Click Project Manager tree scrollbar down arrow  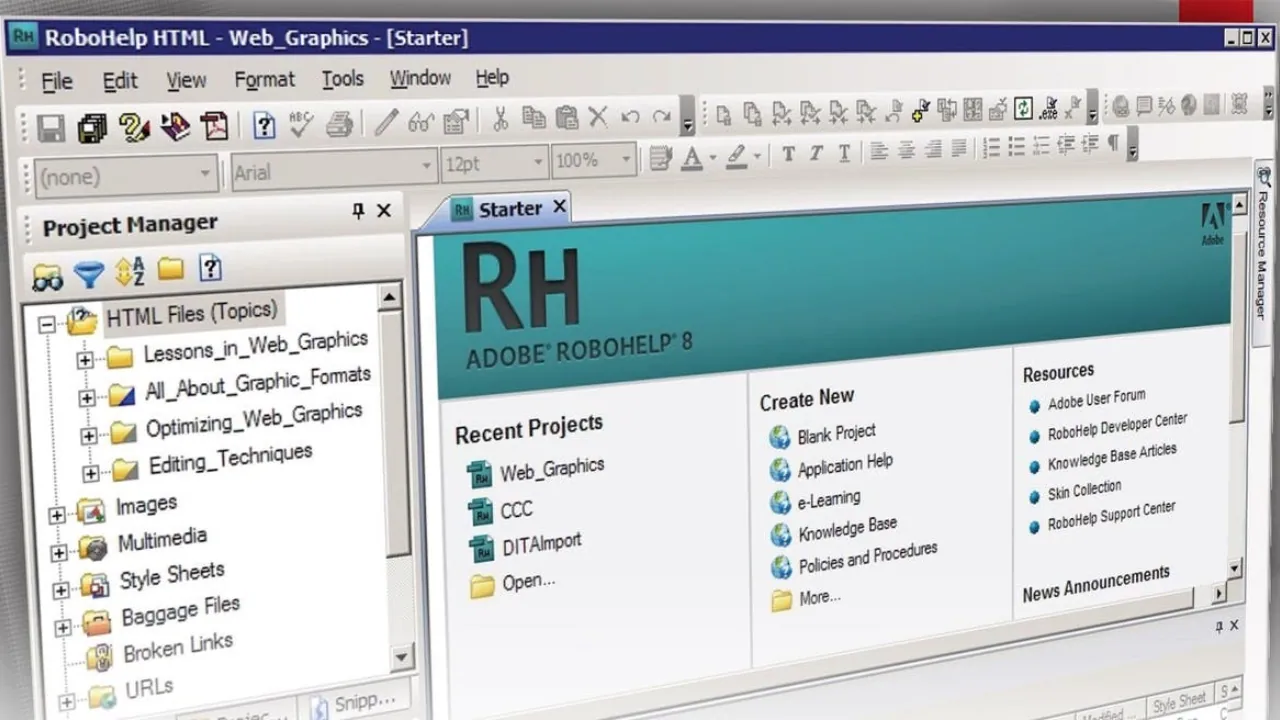coord(402,656)
